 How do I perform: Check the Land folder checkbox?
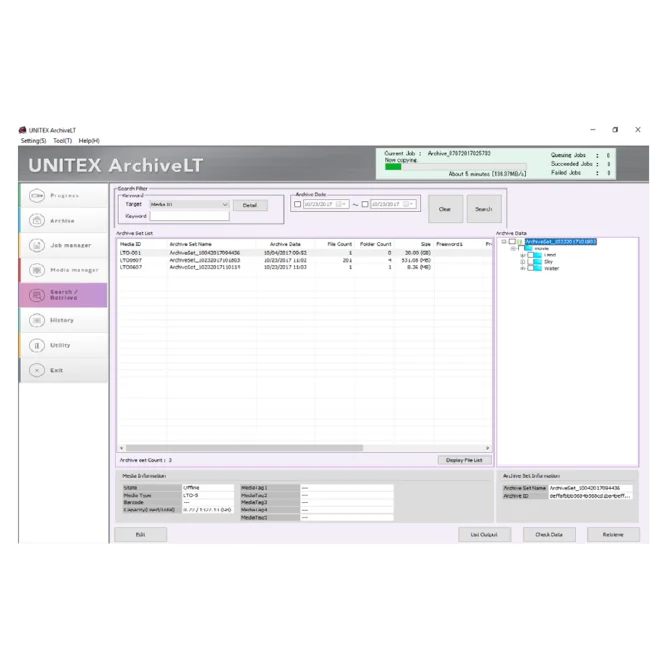530,255
